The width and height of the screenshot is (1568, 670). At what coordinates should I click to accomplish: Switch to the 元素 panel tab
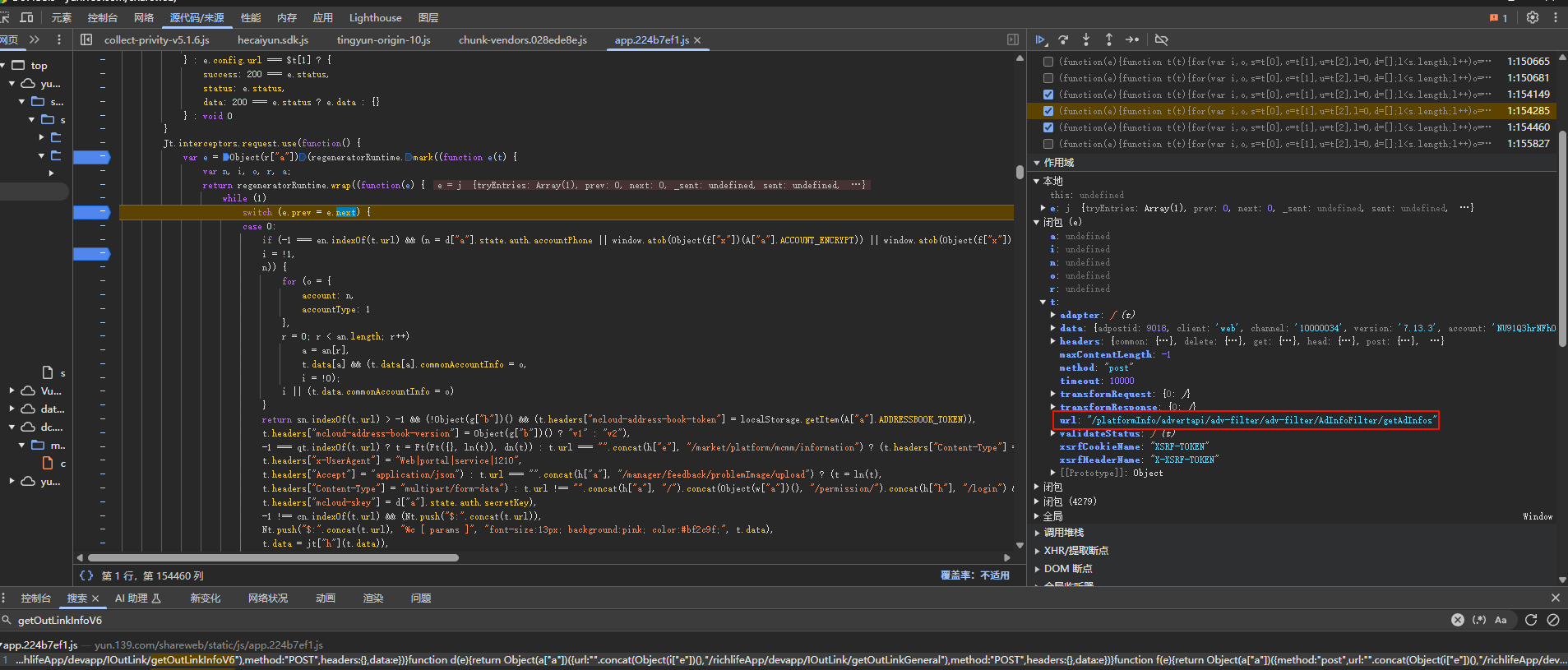pyautogui.click(x=62, y=17)
